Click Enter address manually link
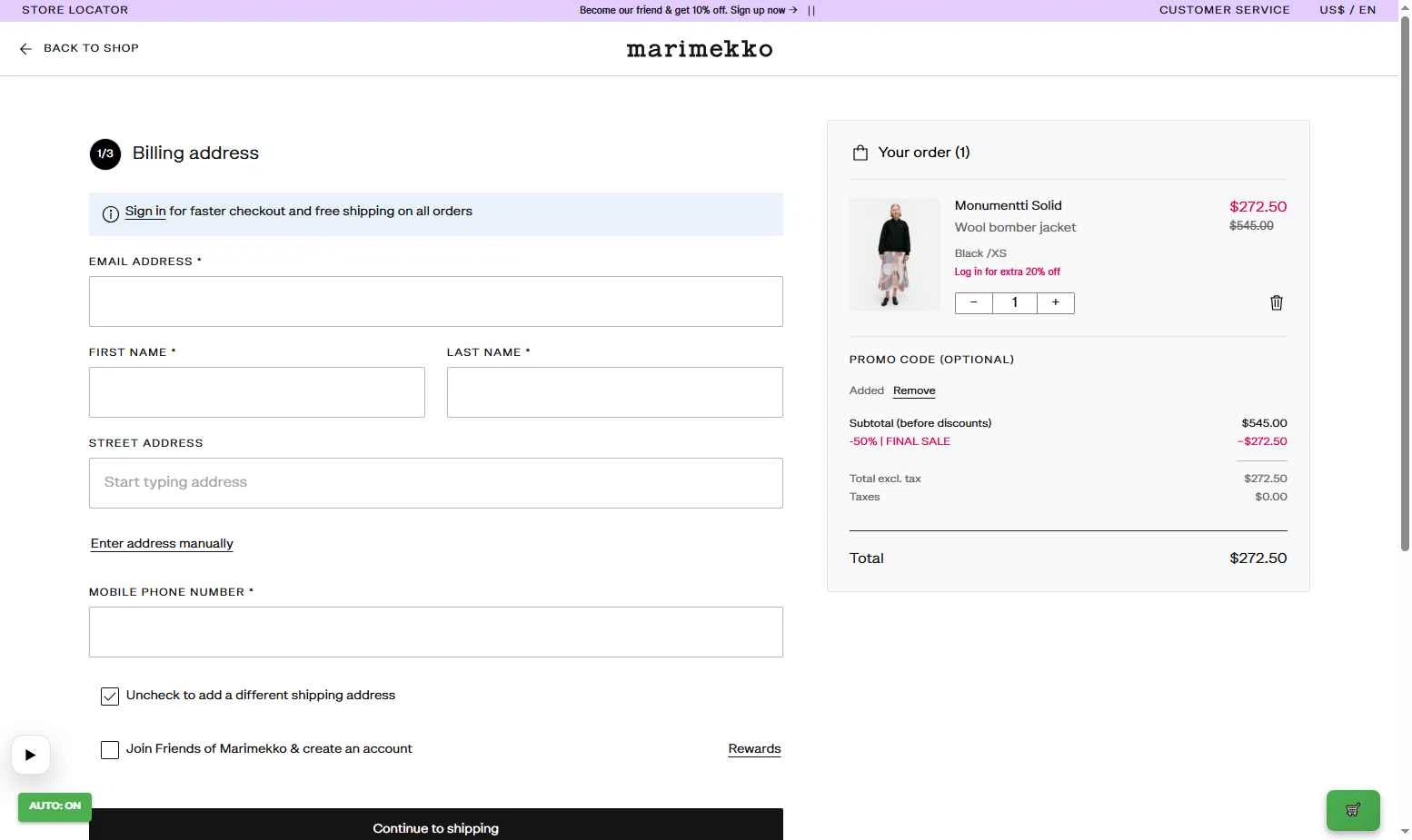Image resolution: width=1412 pixels, height=840 pixels. pyautogui.click(x=162, y=544)
